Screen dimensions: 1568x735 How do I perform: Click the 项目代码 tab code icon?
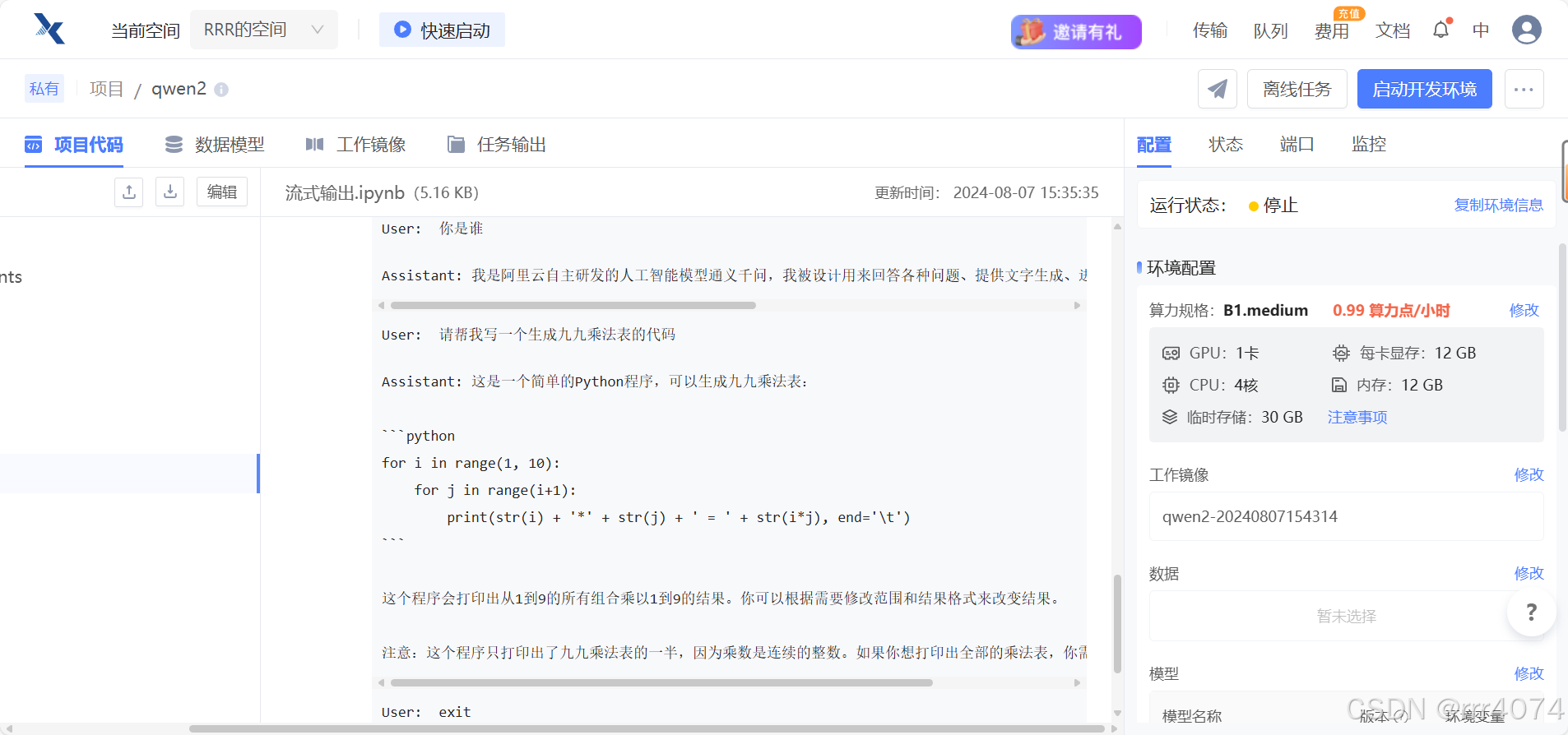pos(33,145)
